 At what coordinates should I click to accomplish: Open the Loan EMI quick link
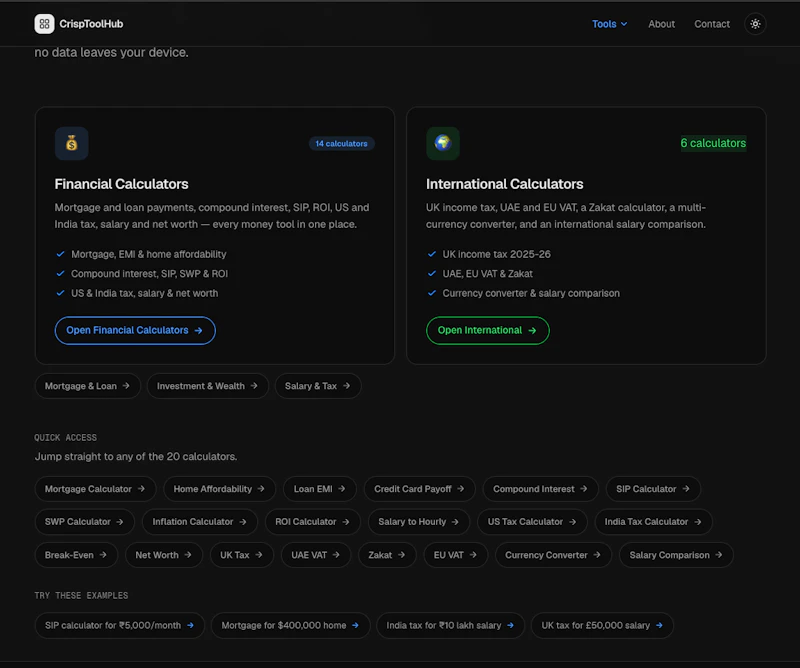(x=319, y=489)
